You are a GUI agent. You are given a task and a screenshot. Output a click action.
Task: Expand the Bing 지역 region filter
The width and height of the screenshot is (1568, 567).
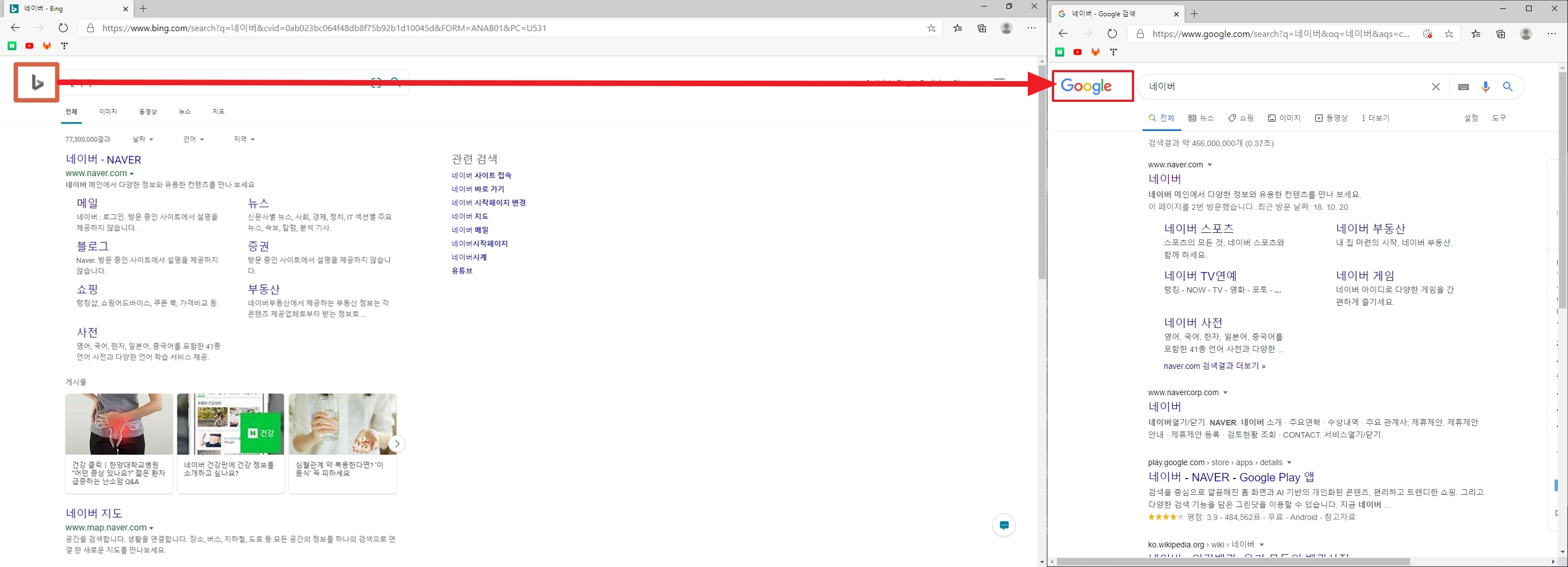[x=244, y=139]
